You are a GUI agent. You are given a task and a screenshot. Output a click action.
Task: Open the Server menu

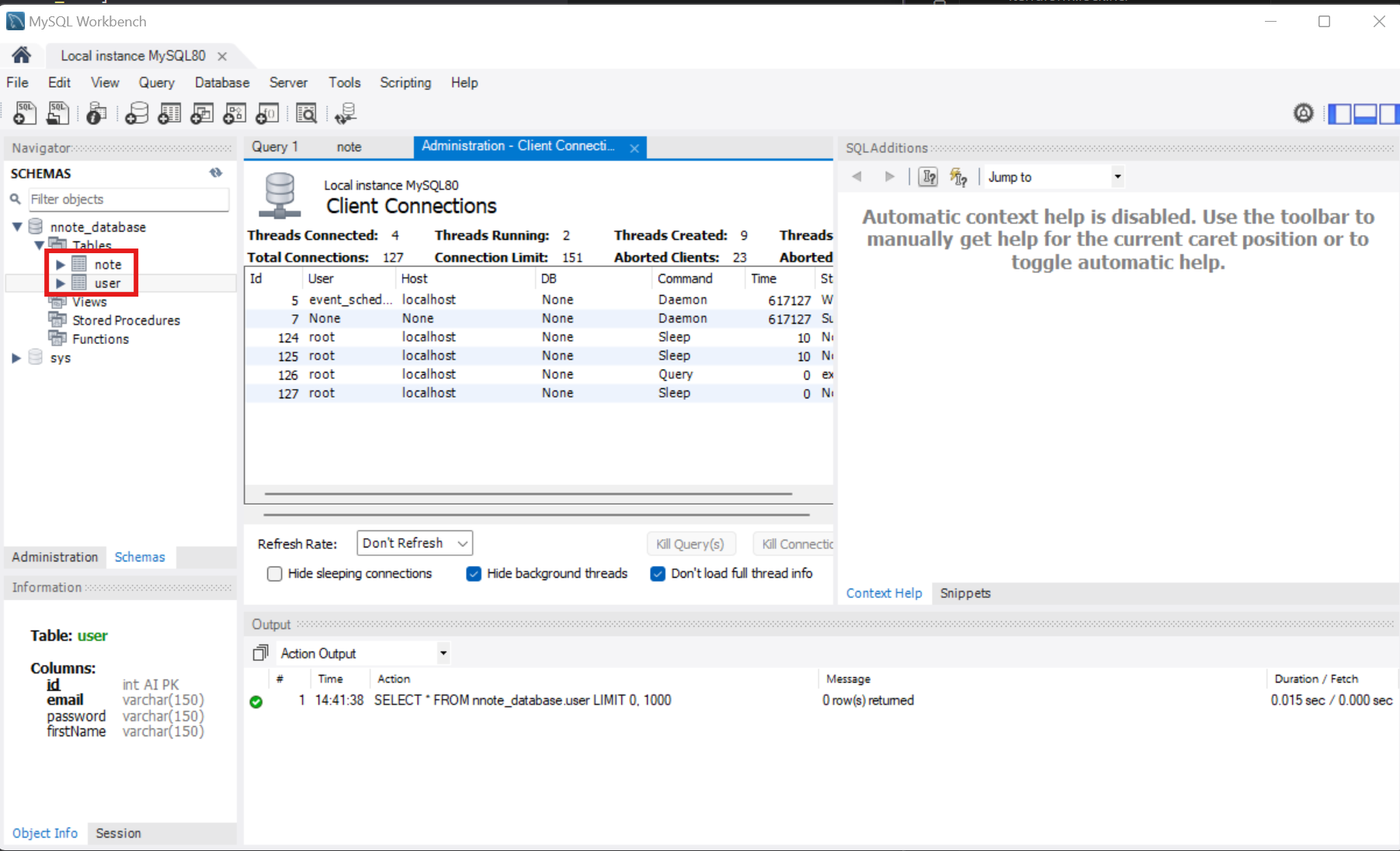tap(288, 82)
